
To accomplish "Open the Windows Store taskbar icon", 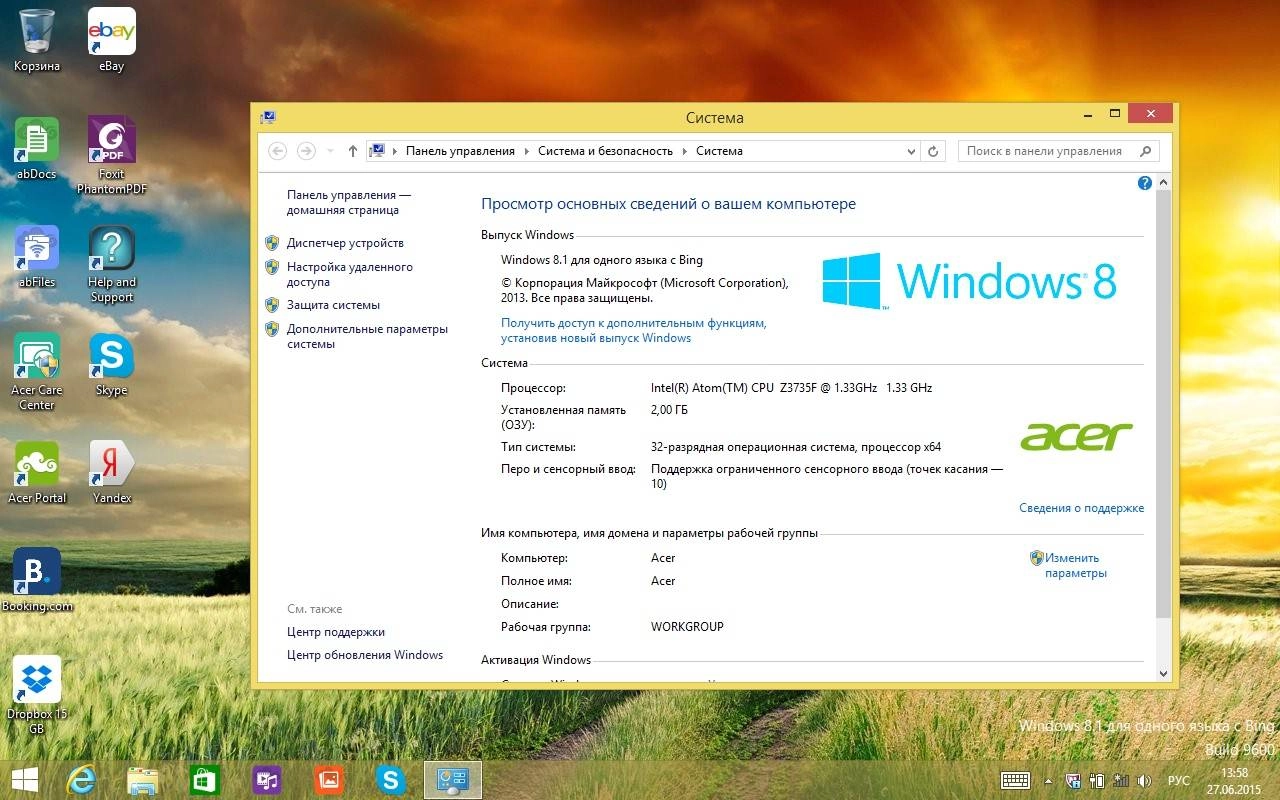I will (x=204, y=780).
